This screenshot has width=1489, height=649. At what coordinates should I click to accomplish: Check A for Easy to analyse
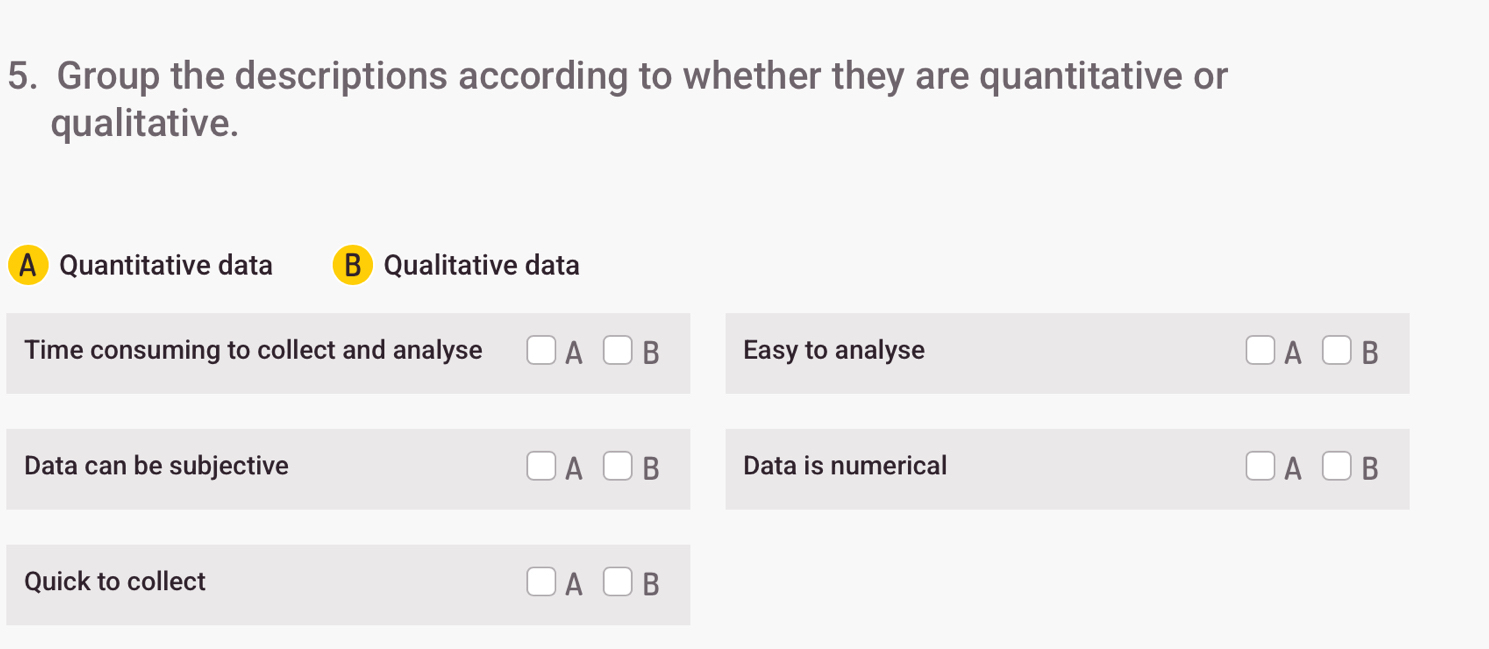click(1260, 351)
